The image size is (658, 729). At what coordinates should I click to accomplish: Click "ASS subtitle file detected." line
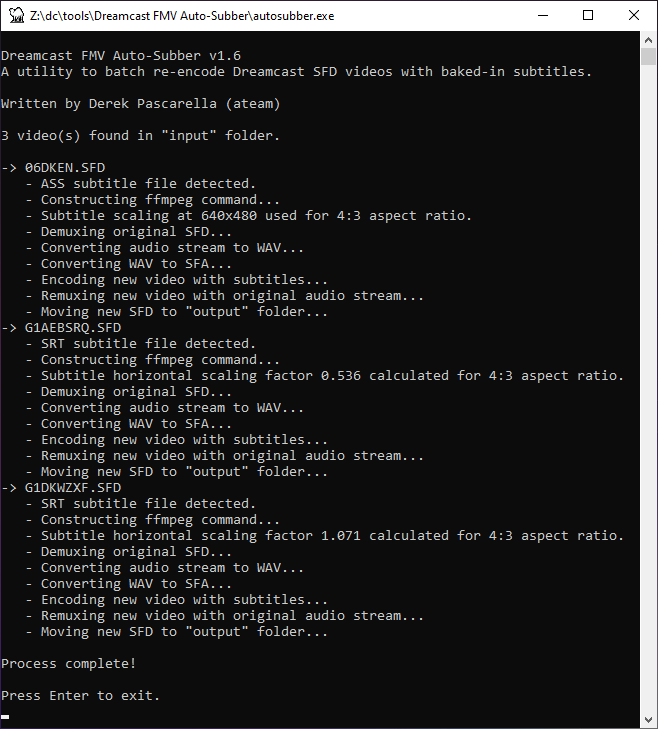click(148, 184)
